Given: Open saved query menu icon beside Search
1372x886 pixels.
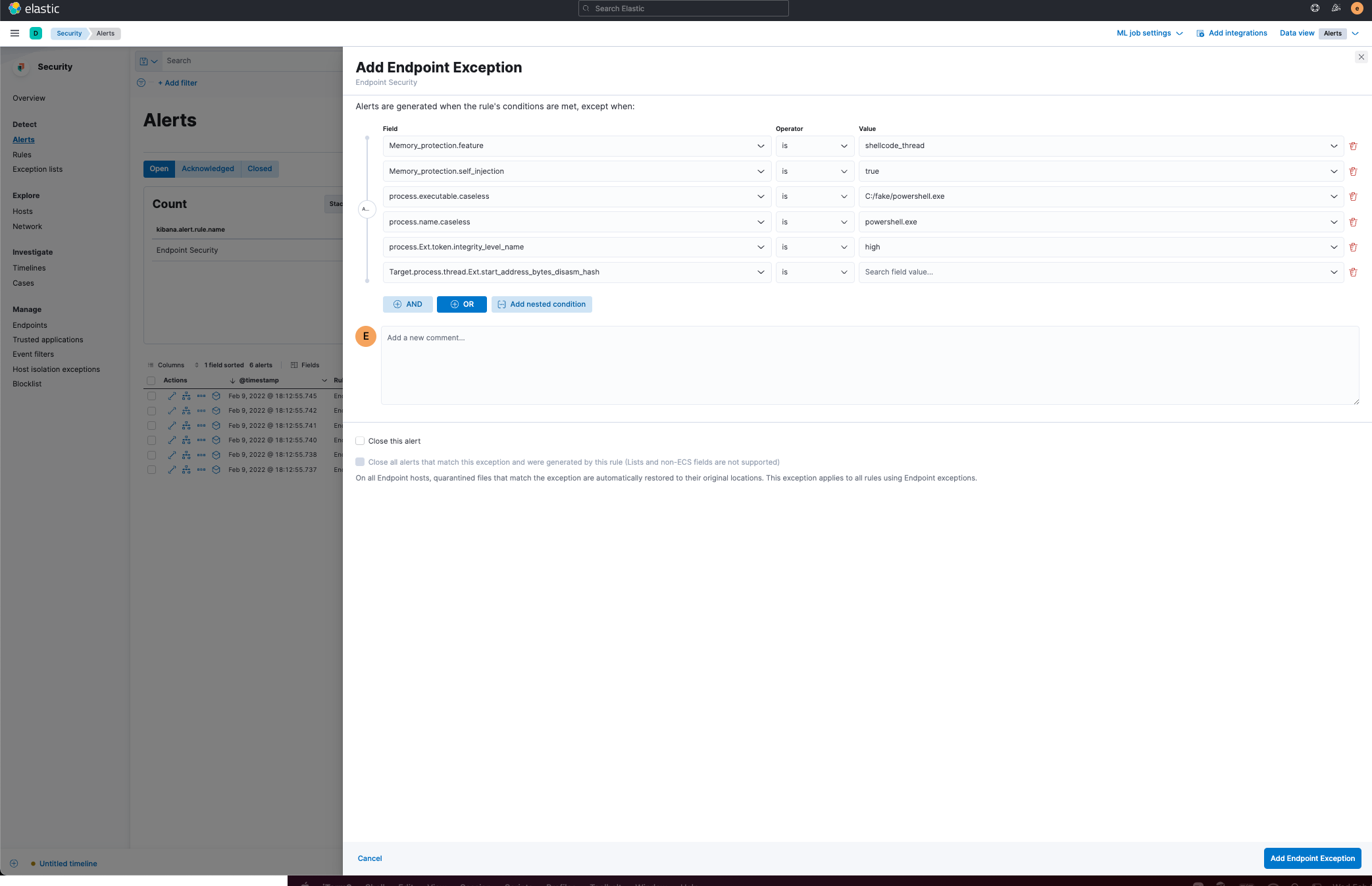Looking at the screenshot, I should (x=148, y=61).
